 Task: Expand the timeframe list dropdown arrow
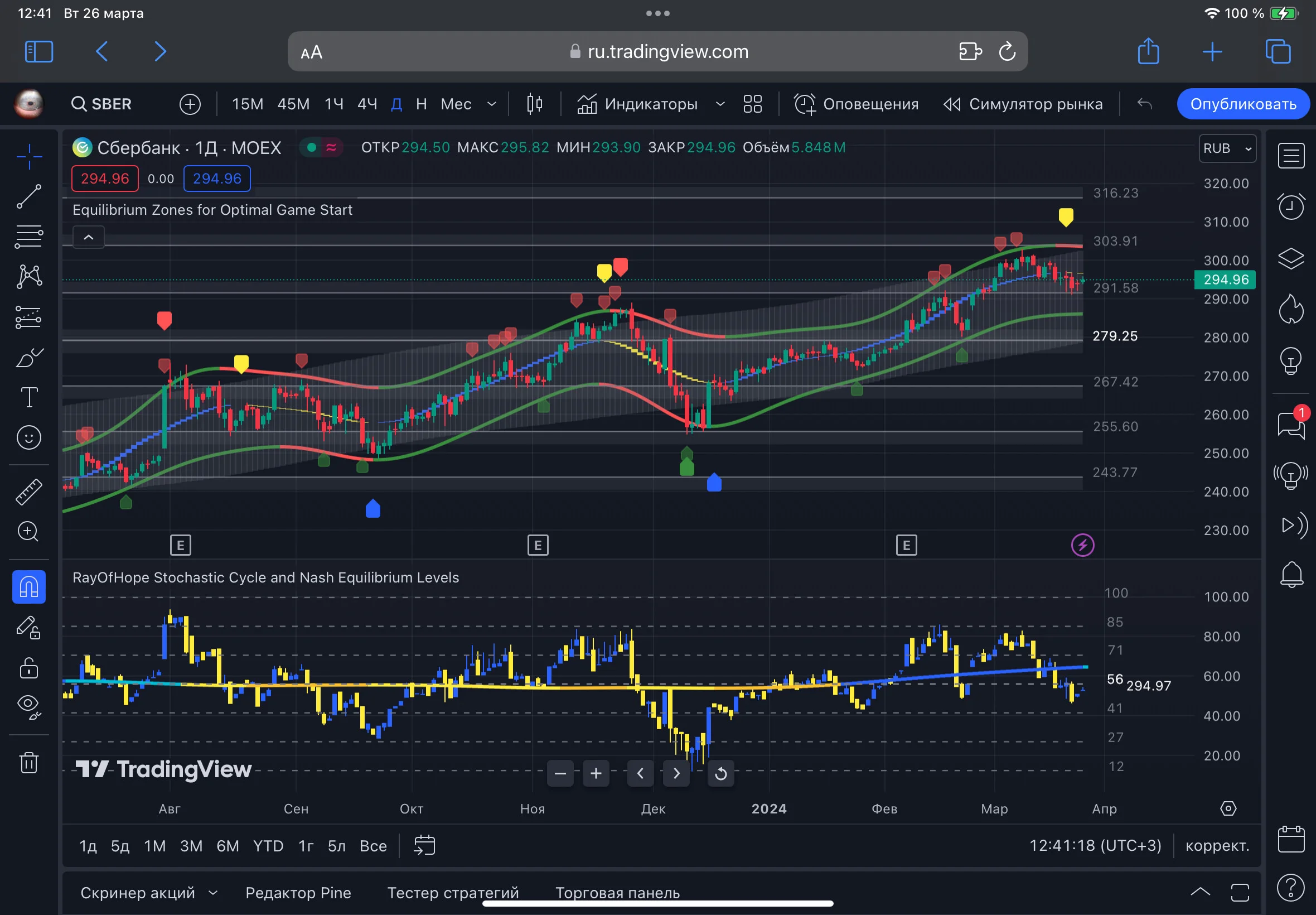click(492, 104)
